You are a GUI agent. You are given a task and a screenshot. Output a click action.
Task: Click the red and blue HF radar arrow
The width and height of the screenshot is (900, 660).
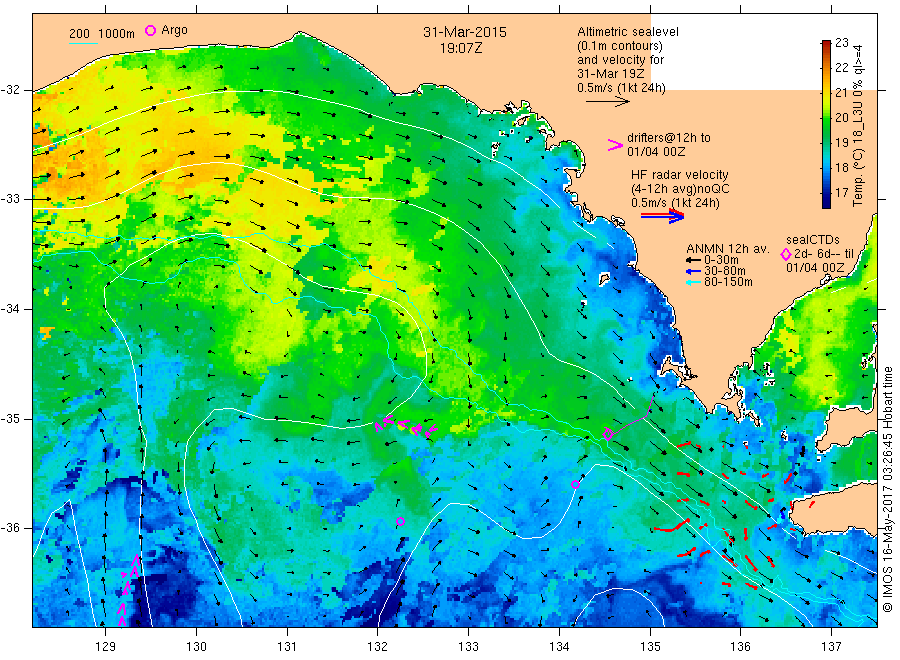(663, 216)
